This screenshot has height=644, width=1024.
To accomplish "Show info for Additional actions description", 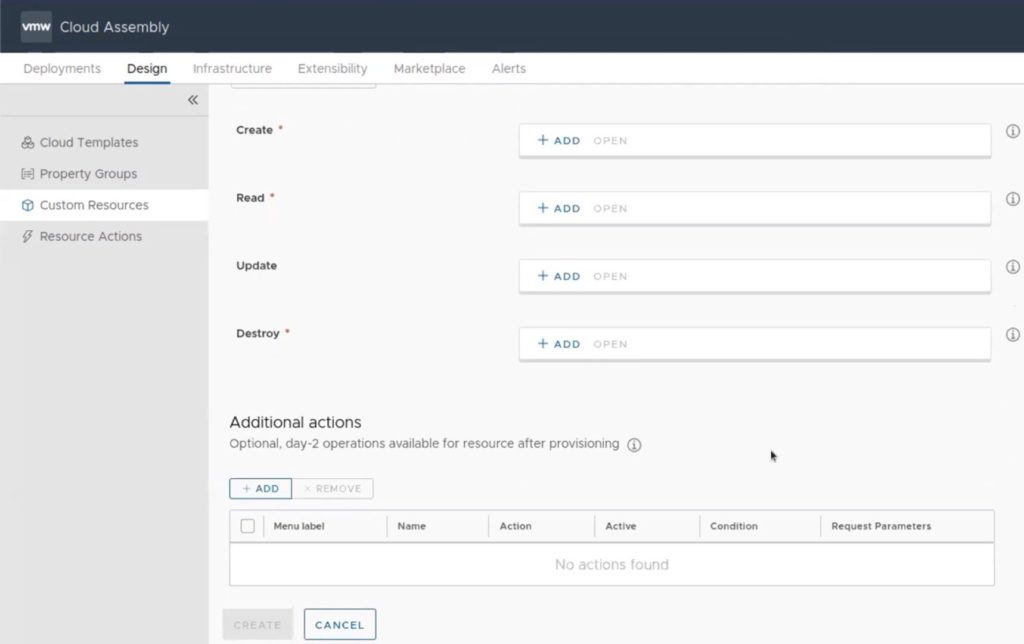I will [x=634, y=445].
